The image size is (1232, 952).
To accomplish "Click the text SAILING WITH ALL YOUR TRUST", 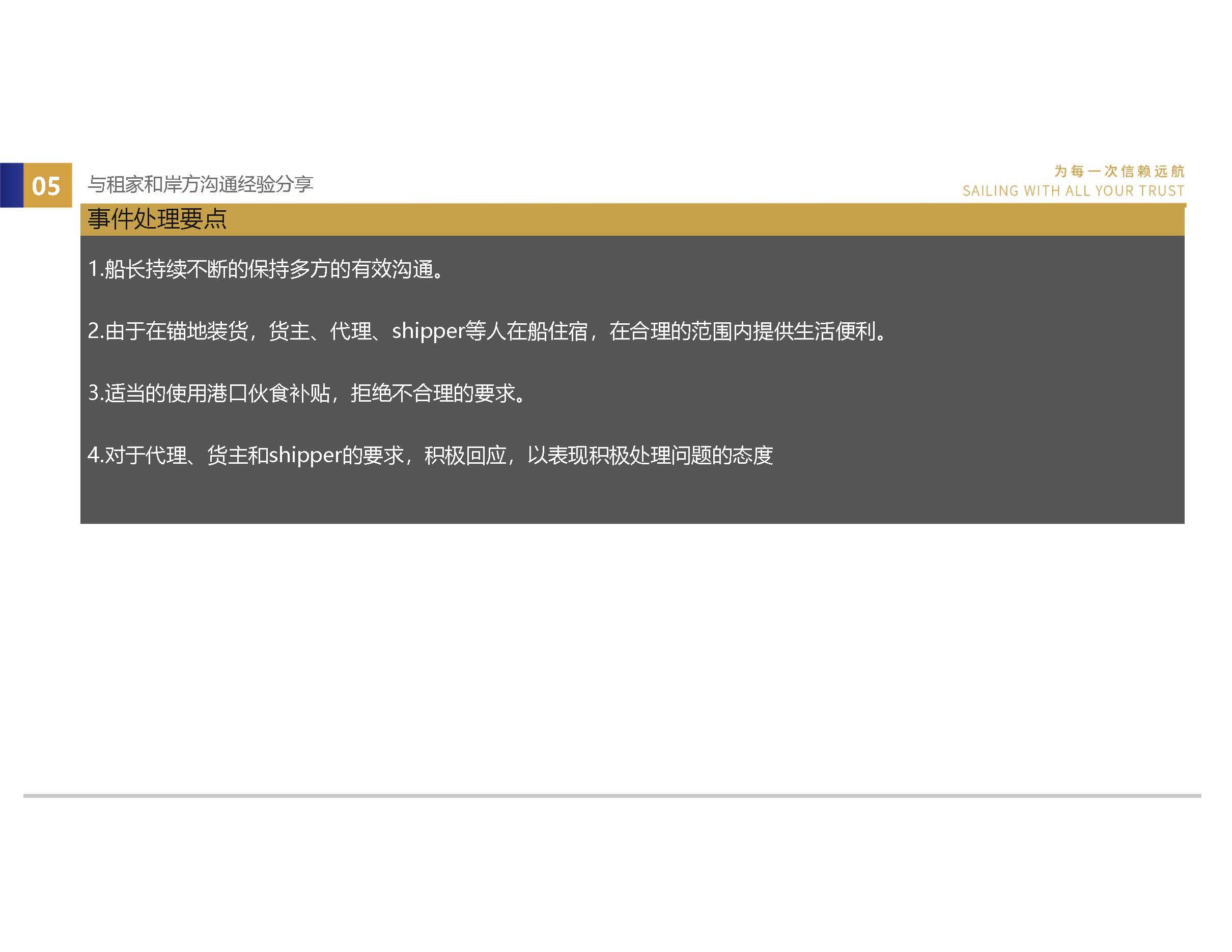I will (x=1074, y=190).
